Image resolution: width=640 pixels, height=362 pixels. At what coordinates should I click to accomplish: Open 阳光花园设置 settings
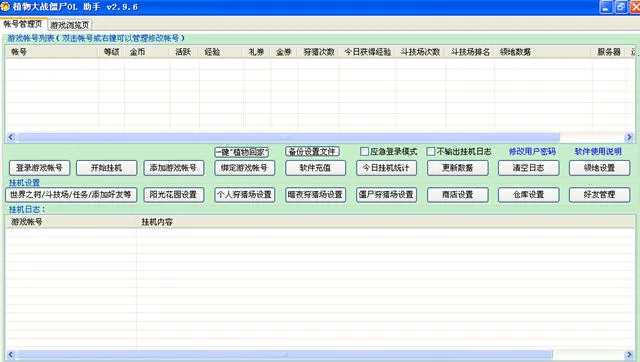(173, 195)
